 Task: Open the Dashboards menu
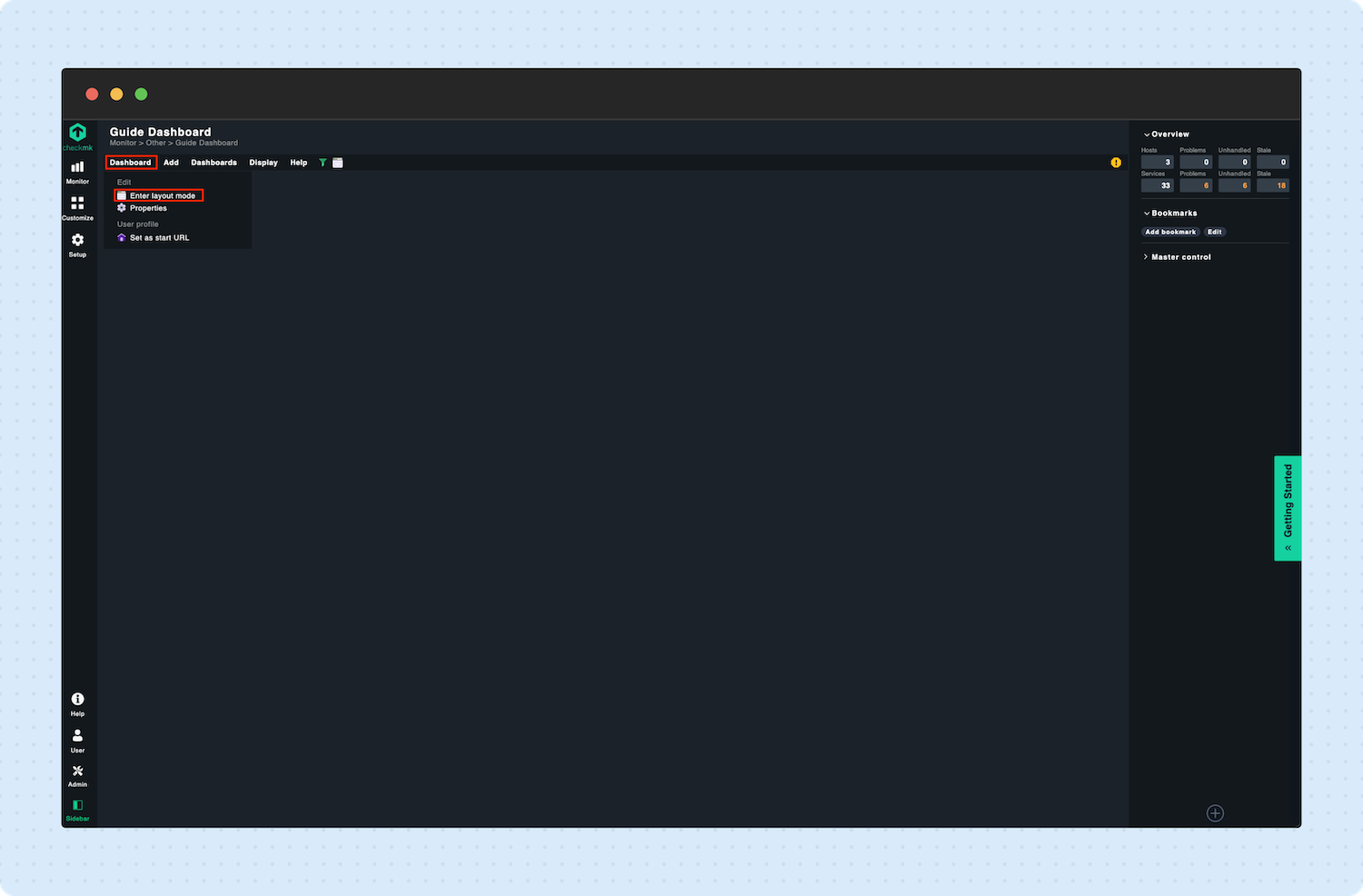(214, 163)
